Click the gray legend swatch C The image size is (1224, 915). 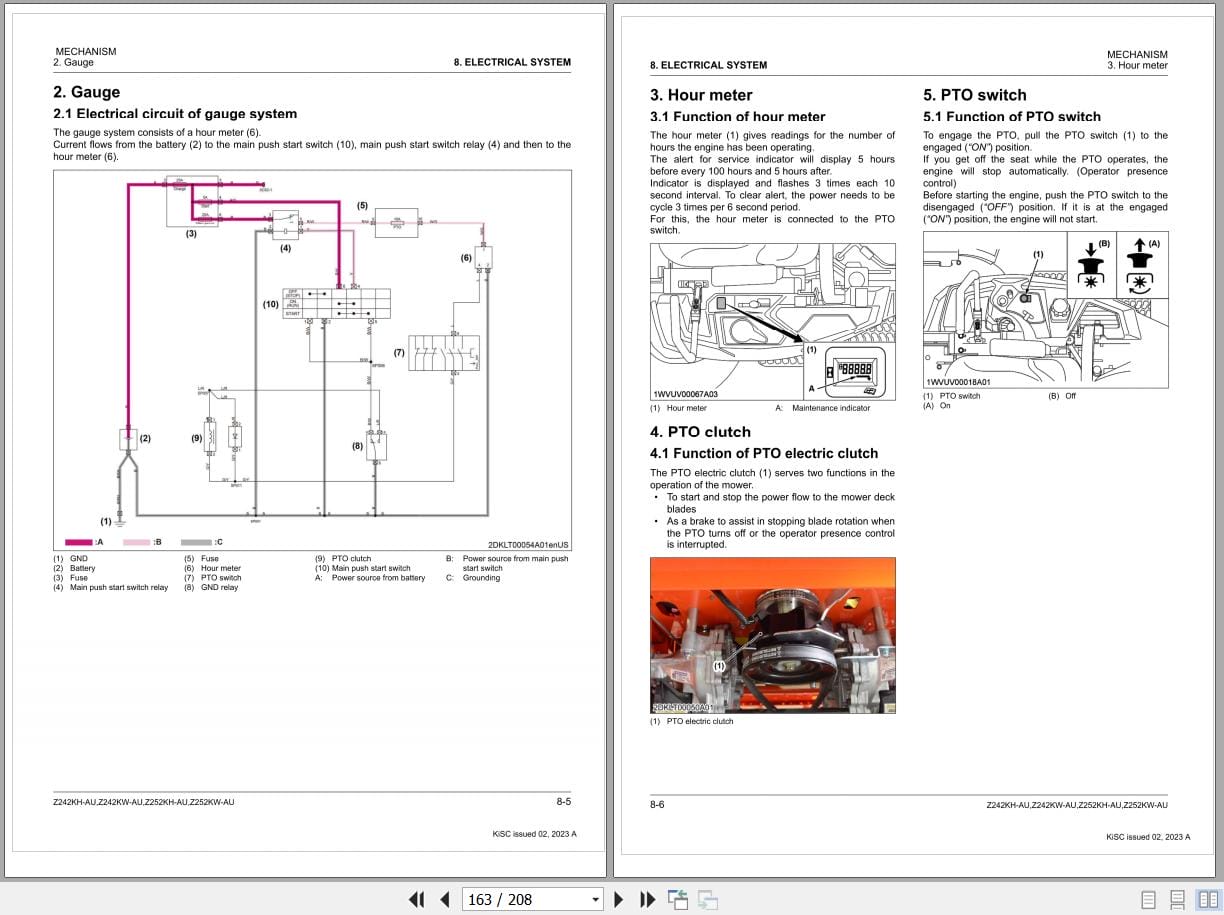coord(196,542)
